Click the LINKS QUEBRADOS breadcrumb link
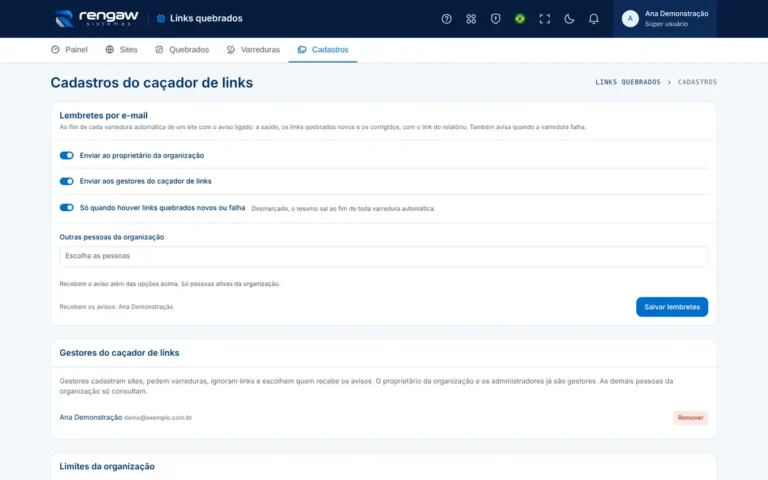The image size is (768, 480). click(x=628, y=82)
